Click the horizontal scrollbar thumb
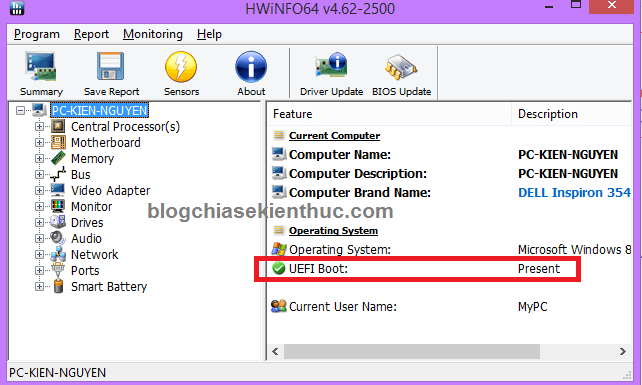642x385 pixels. point(412,351)
